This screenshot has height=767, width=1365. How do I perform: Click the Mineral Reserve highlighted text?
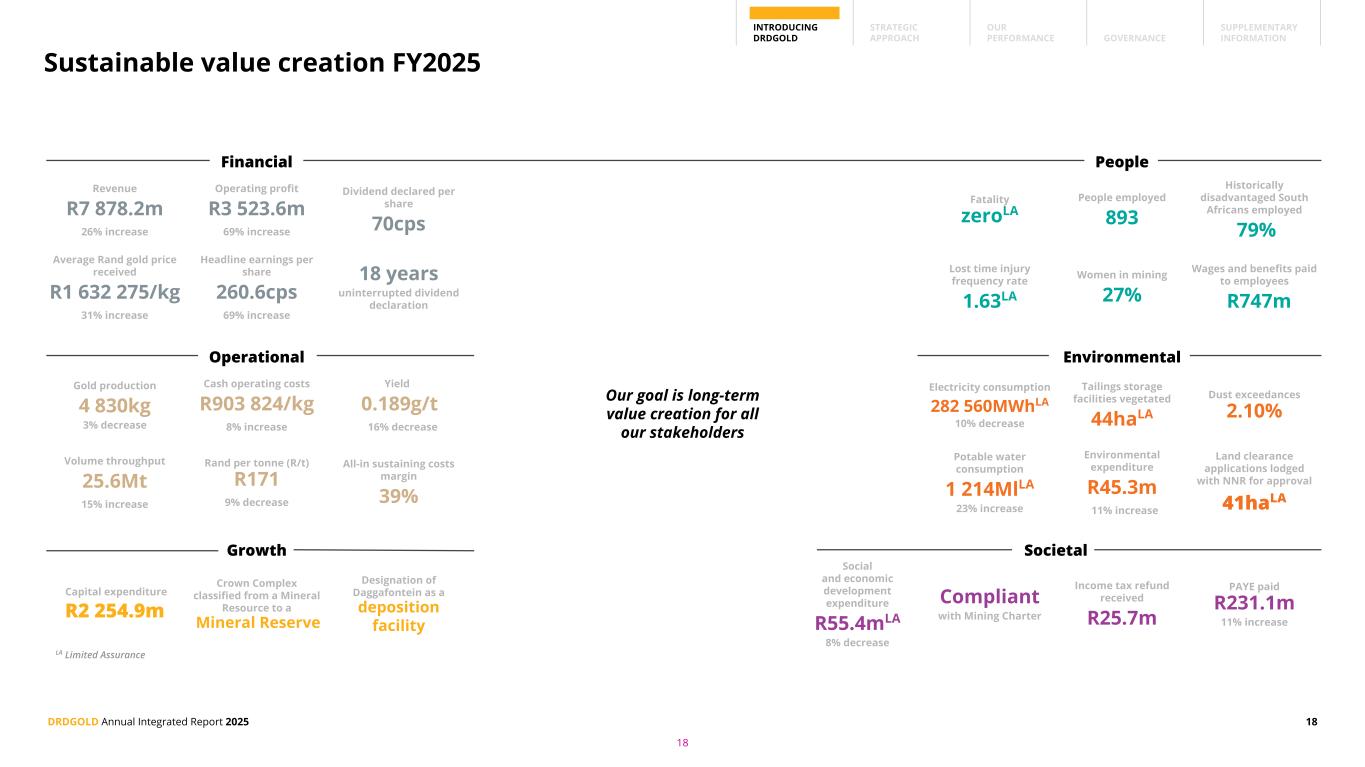click(257, 623)
